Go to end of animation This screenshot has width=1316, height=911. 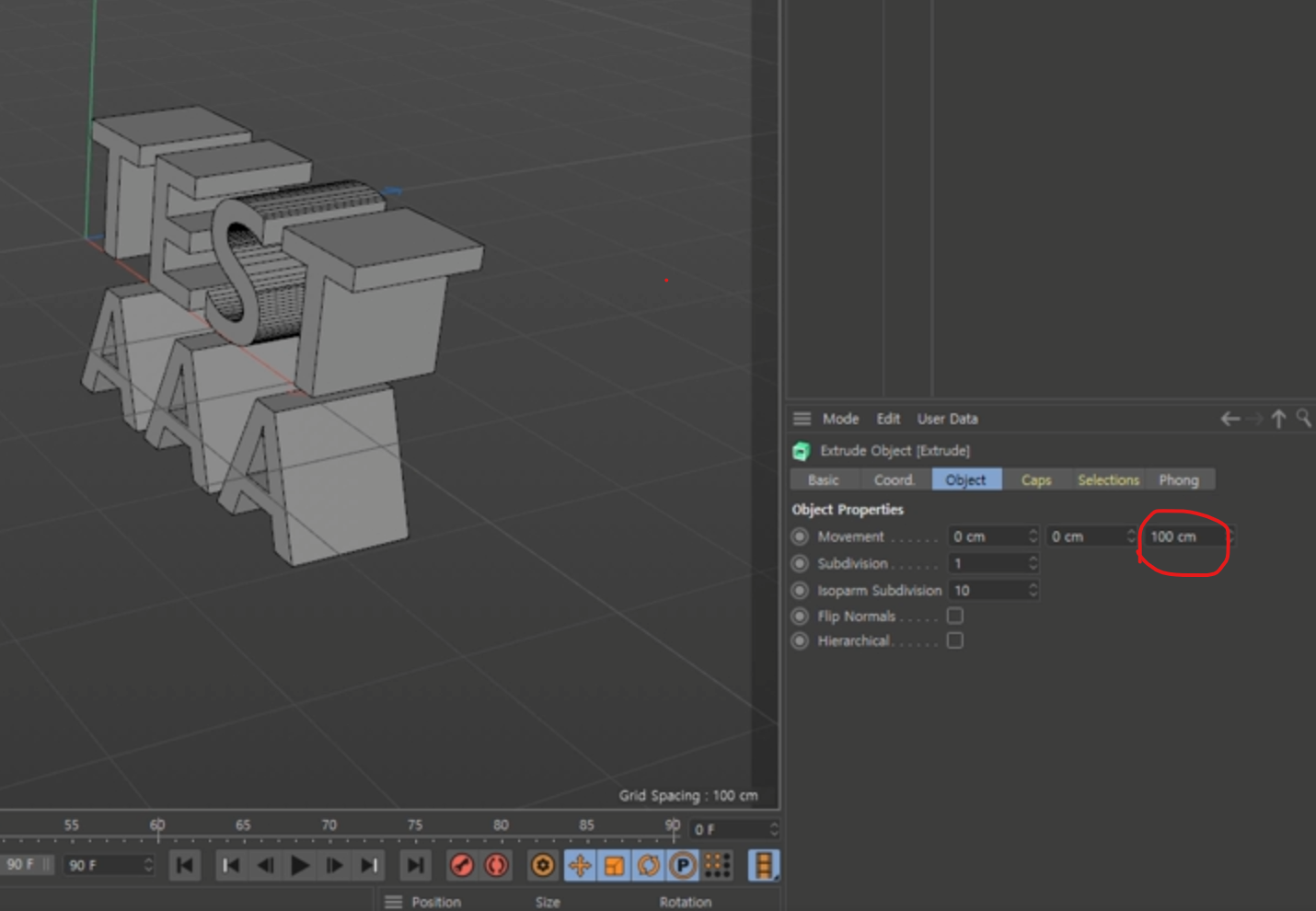(415, 865)
